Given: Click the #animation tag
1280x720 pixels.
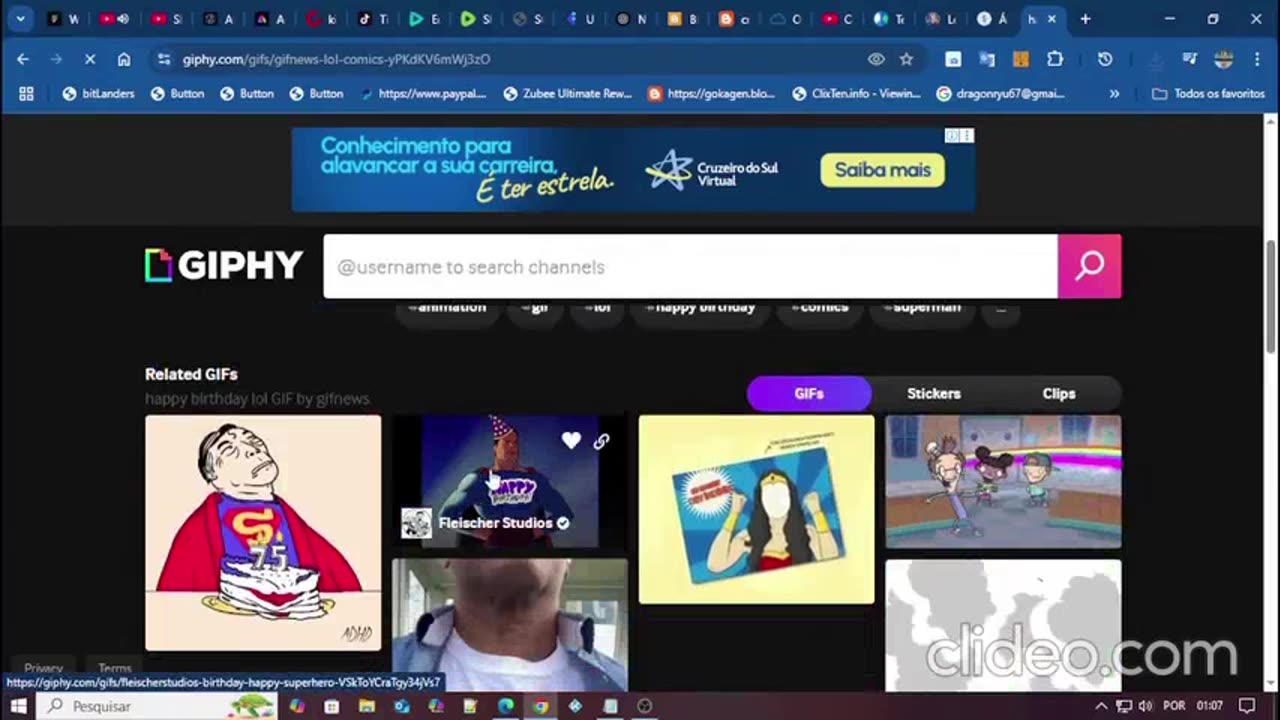Looking at the screenshot, I should coord(446,308).
